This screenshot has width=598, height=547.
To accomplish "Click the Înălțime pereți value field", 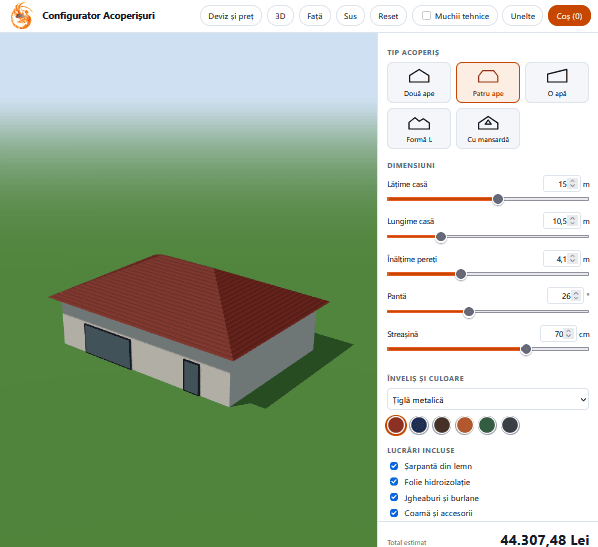I will coord(561,259).
